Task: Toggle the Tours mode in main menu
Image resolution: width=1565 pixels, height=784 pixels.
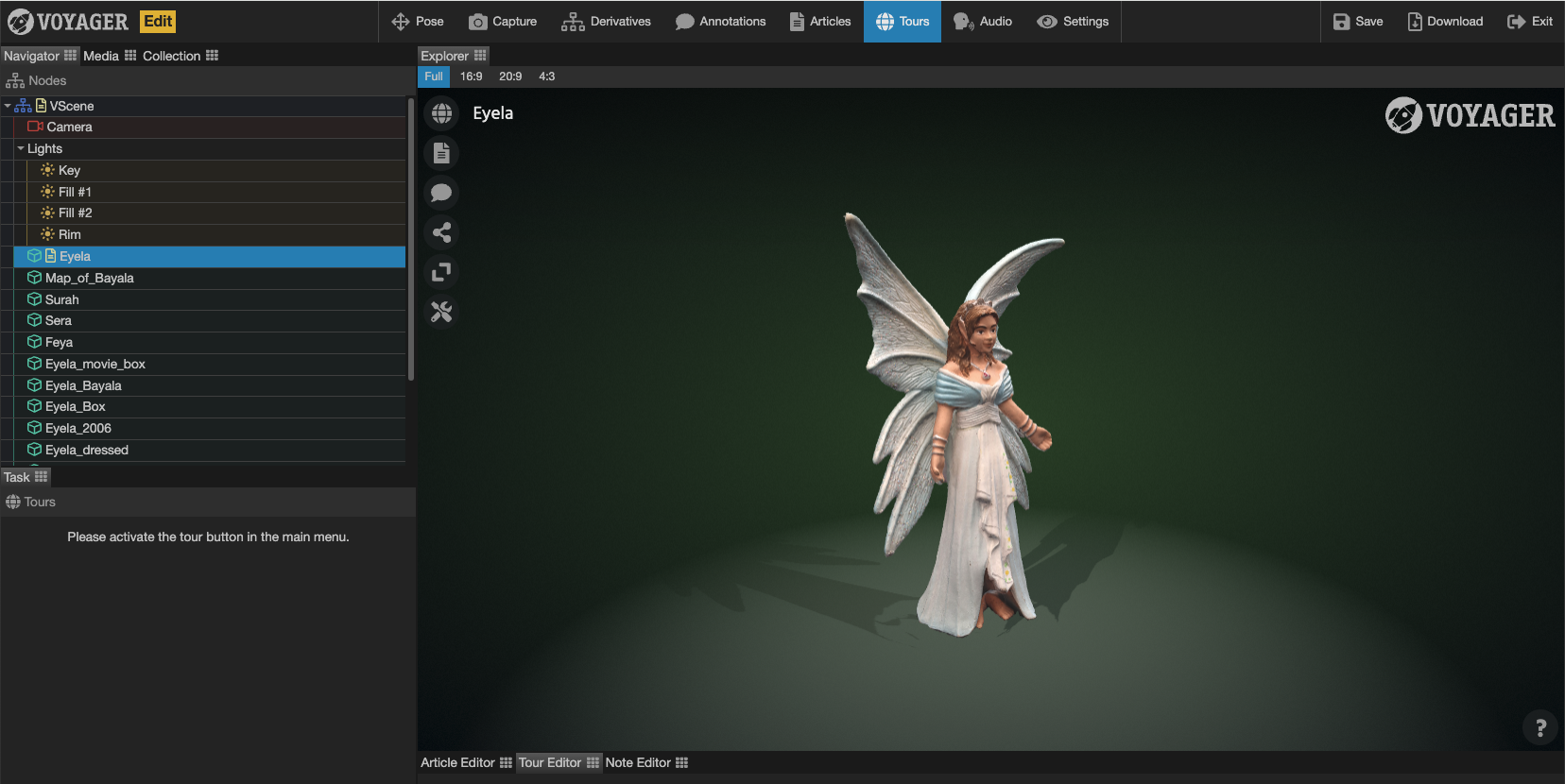Action: click(902, 21)
